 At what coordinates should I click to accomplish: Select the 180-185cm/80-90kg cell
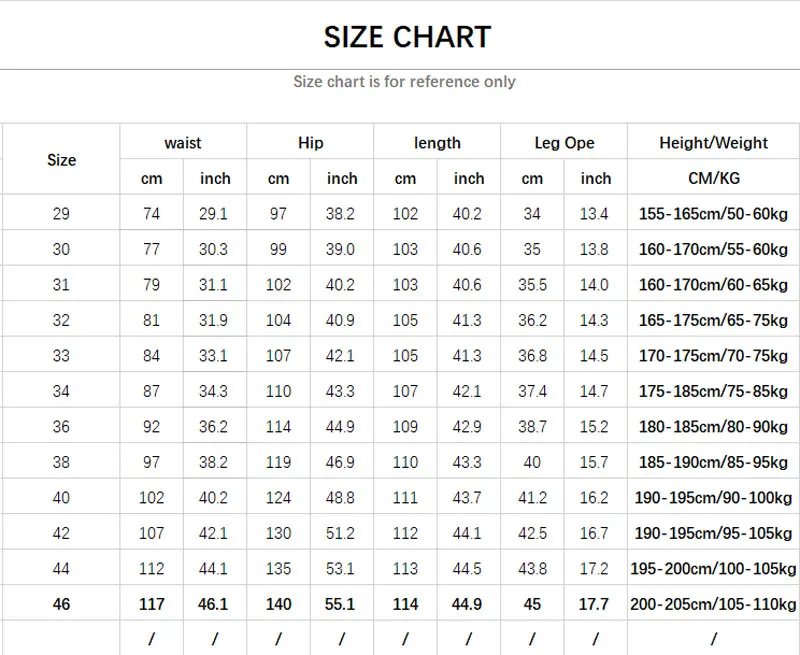[x=713, y=427]
